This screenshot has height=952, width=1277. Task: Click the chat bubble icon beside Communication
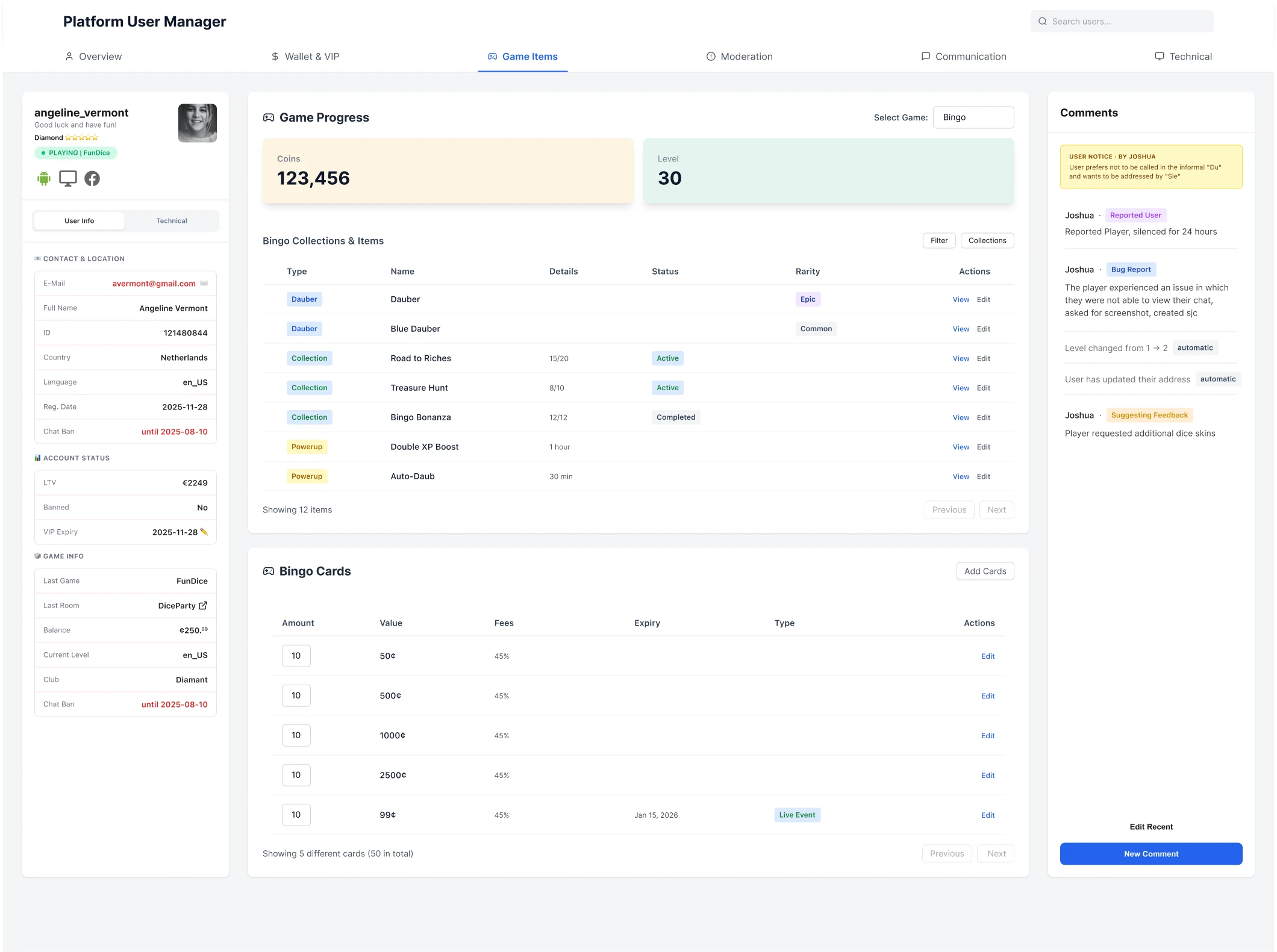(925, 56)
